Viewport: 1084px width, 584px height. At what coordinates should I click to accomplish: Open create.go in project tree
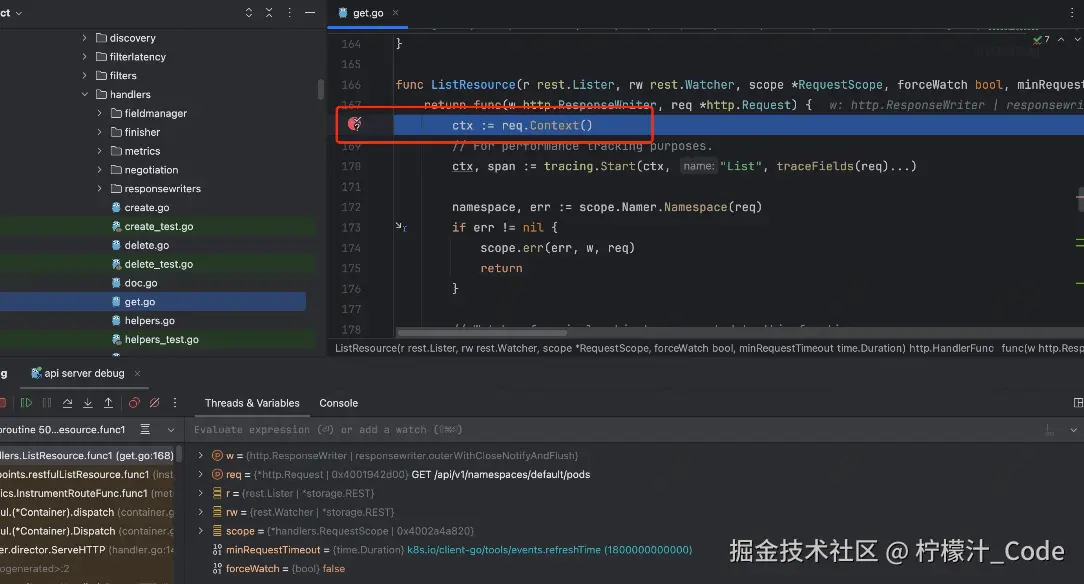tap(147, 207)
